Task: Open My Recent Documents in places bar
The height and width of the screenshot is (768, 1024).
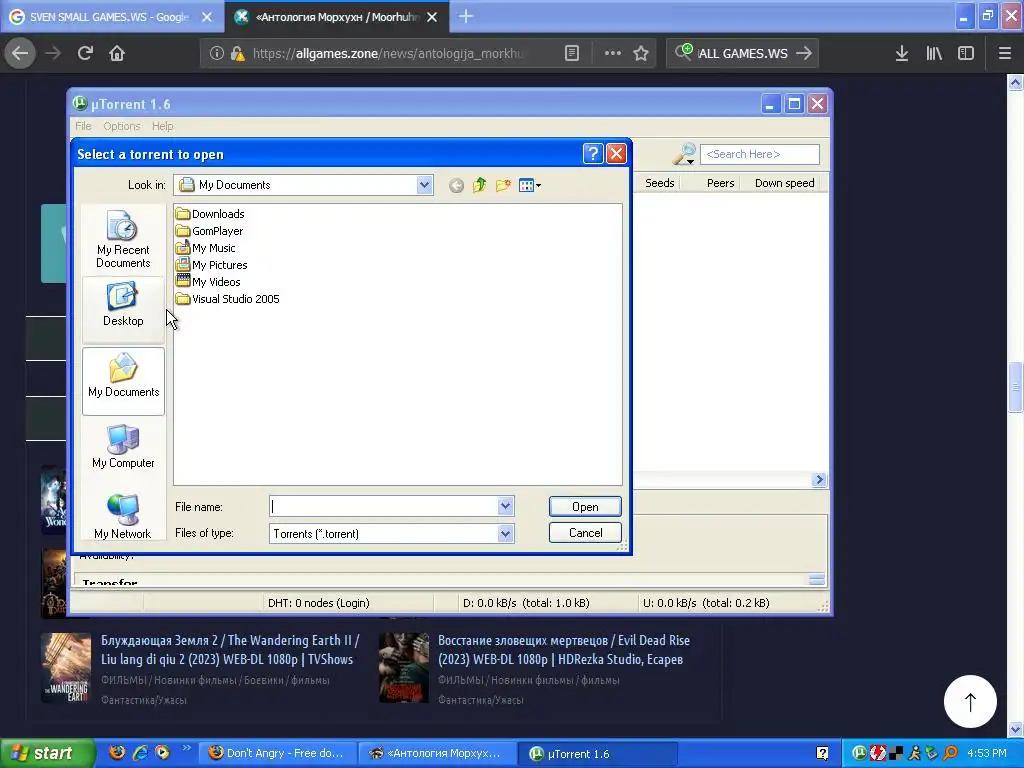Action: [x=123, y=239]
